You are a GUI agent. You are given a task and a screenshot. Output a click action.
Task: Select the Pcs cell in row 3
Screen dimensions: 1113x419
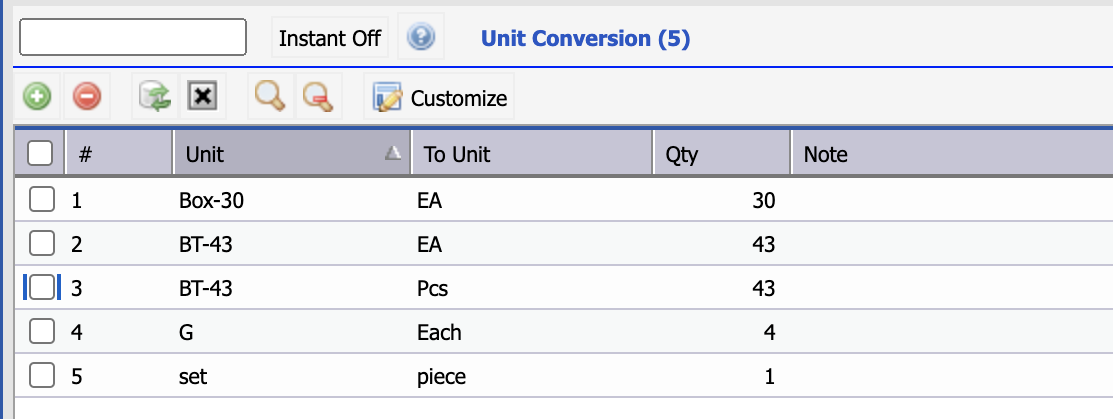click(432, 288)
